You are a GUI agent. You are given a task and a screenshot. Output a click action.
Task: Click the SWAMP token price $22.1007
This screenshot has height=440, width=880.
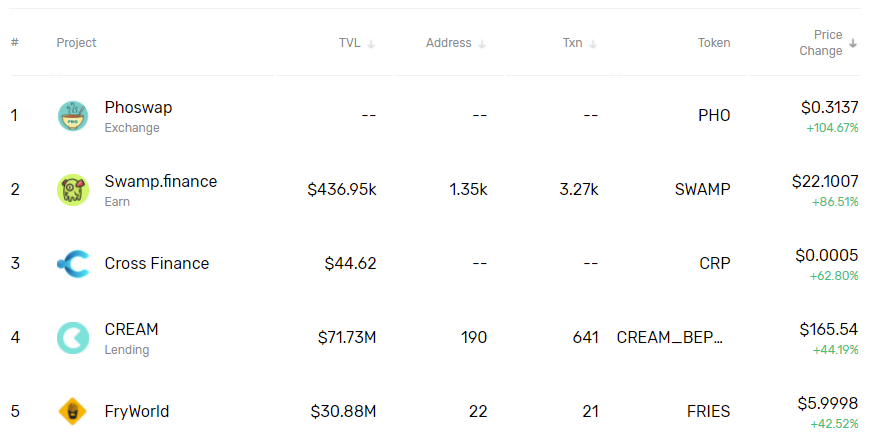824,181
